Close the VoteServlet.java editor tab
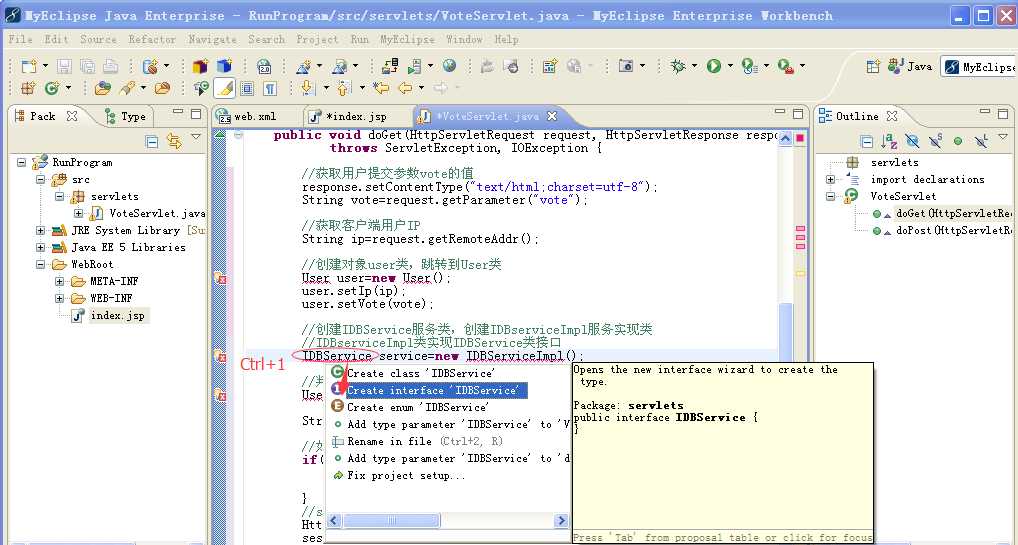This screenshot has width=1018, height=545. pyautogui.click(x=552, y=116)
